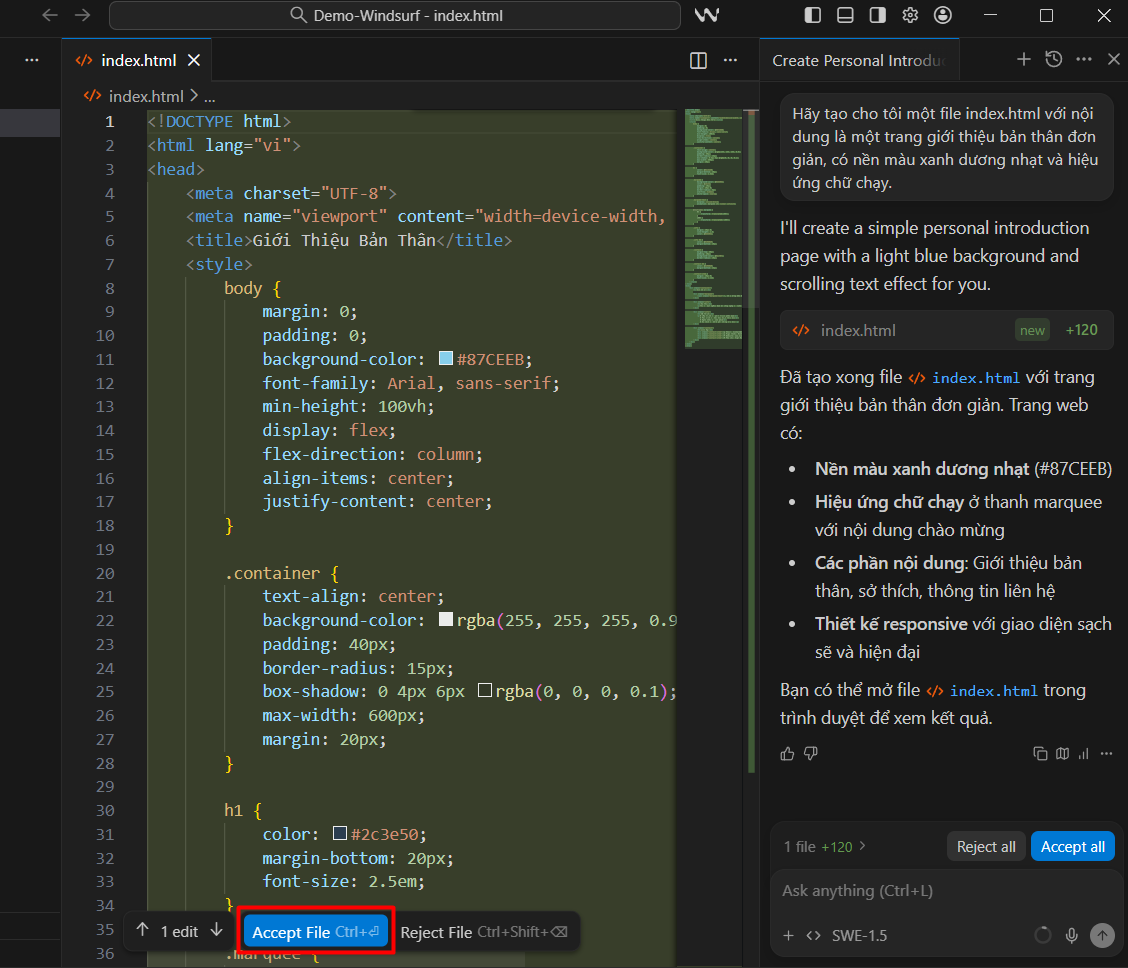The height and width of the screenshot is (968, 1128).
Task: Open more actions menu in chat header
Action: (1084, 60)
